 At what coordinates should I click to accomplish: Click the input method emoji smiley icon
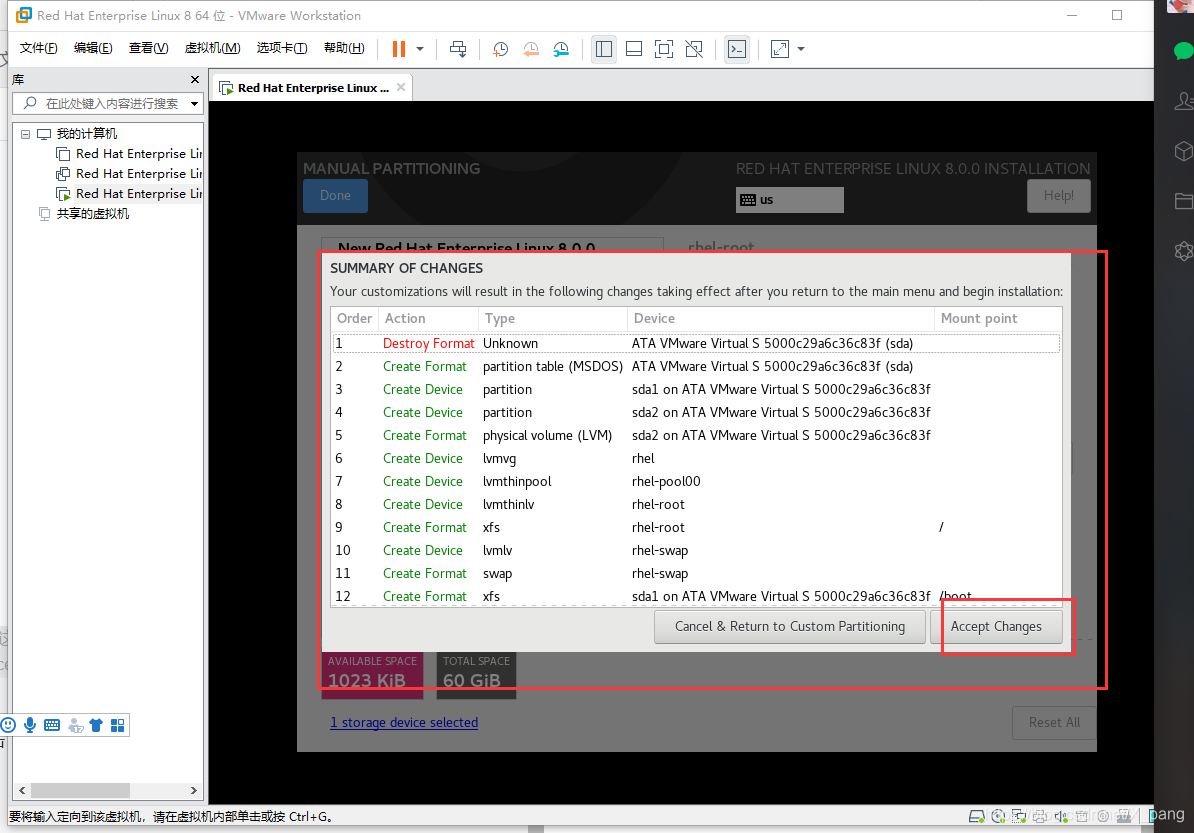point(8,725)
